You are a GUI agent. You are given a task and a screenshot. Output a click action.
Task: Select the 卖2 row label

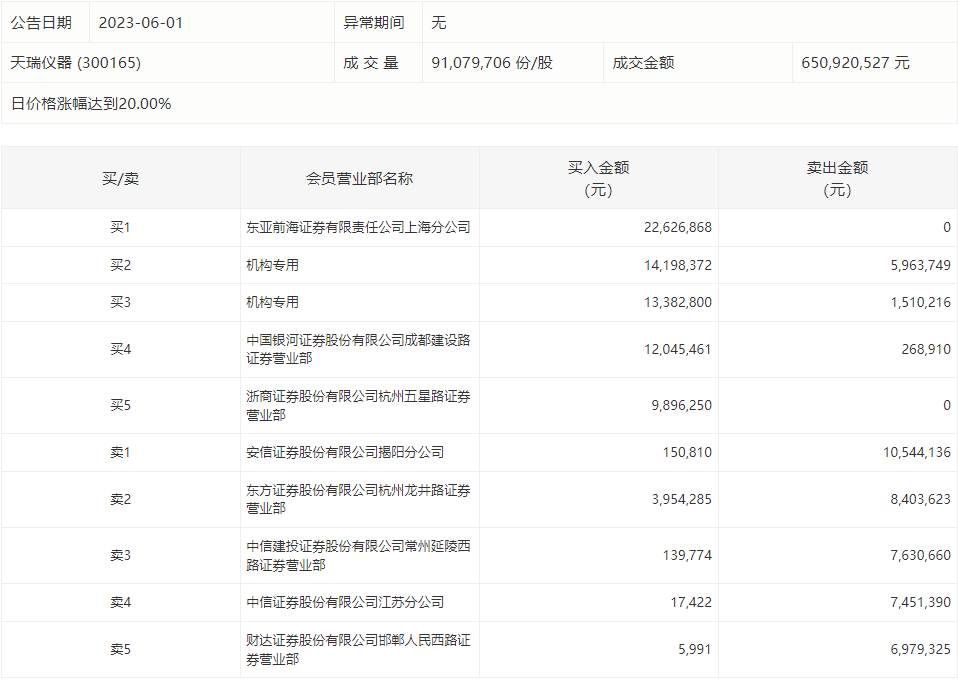click(120, 499)
